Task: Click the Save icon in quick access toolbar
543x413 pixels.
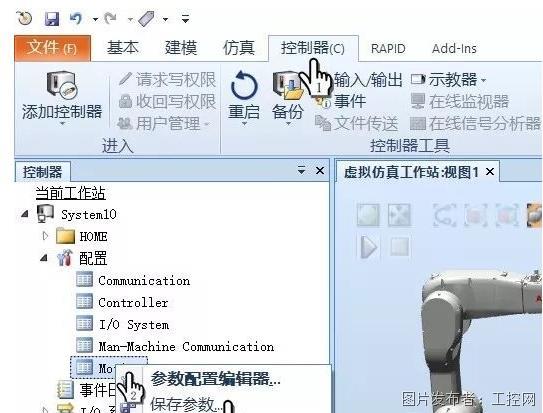Action: pyautogui.click(x=52, y=18)
